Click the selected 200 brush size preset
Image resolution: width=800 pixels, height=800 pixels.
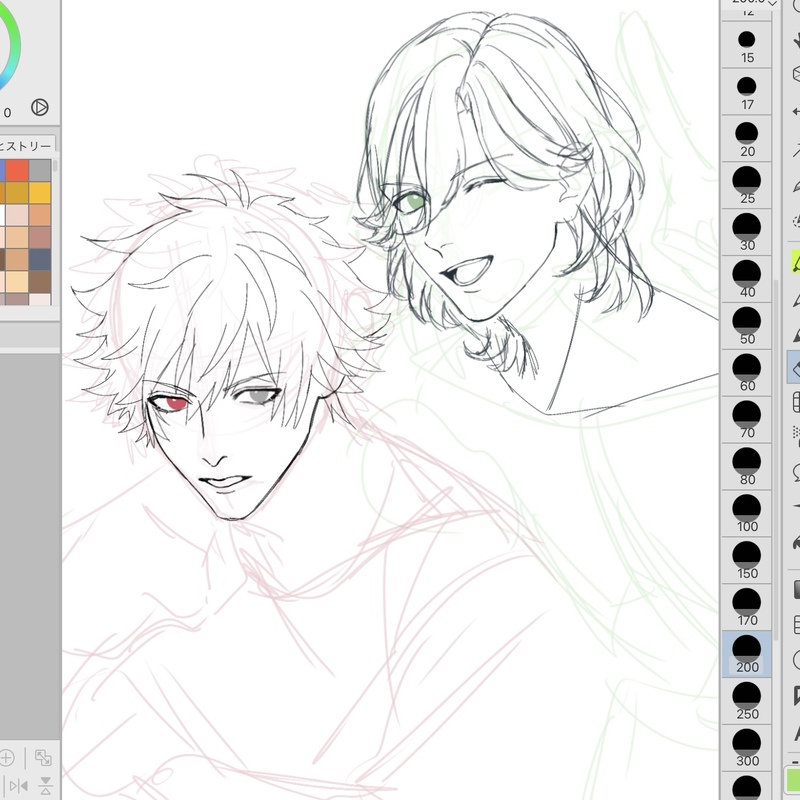tap(746, 655)
